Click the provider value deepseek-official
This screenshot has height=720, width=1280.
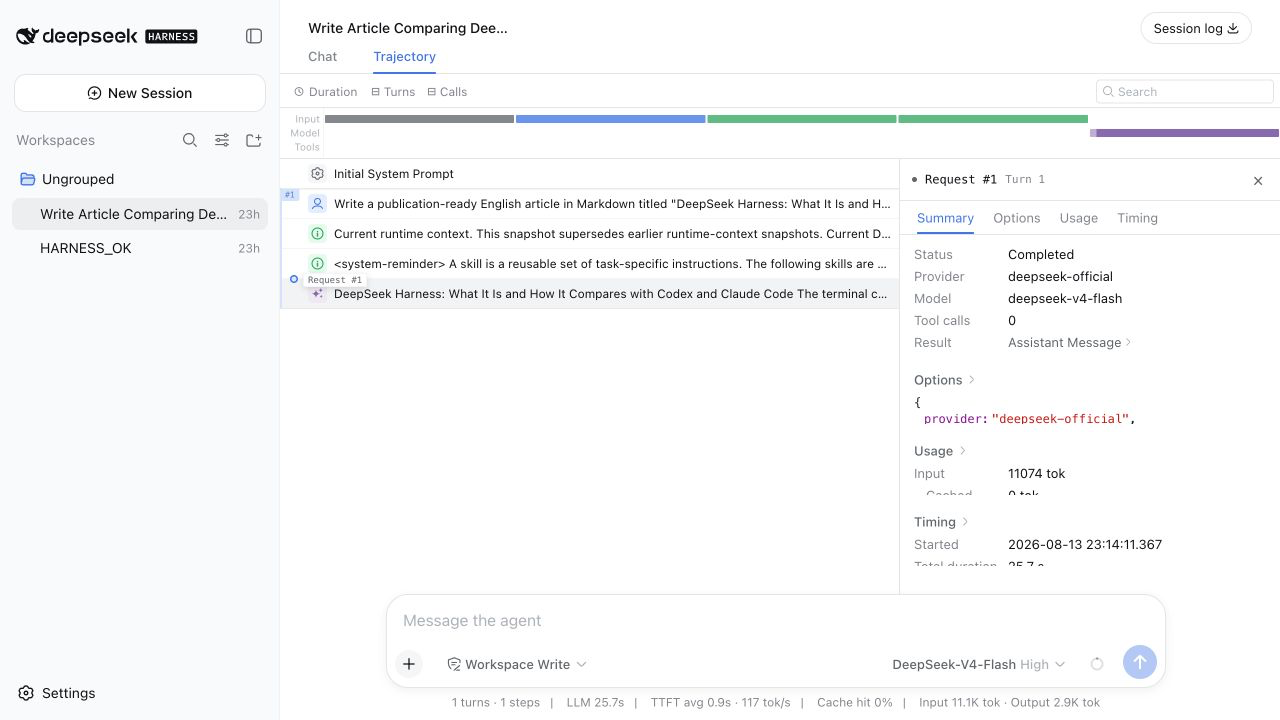click(x=1060, y=276)
